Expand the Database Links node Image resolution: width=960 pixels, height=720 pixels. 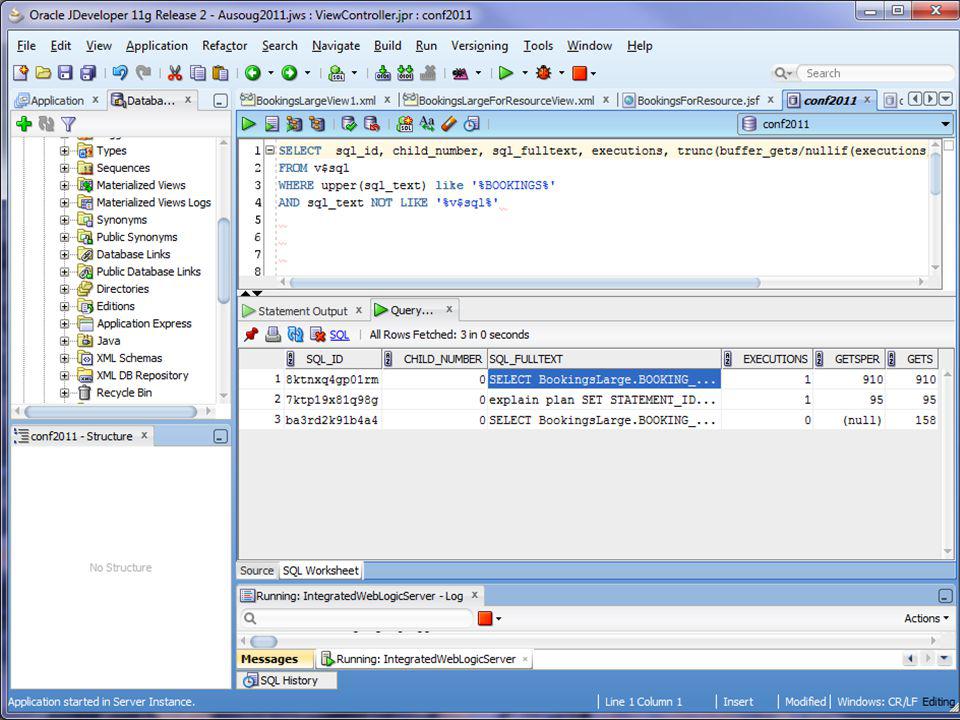tap(64, 254)
